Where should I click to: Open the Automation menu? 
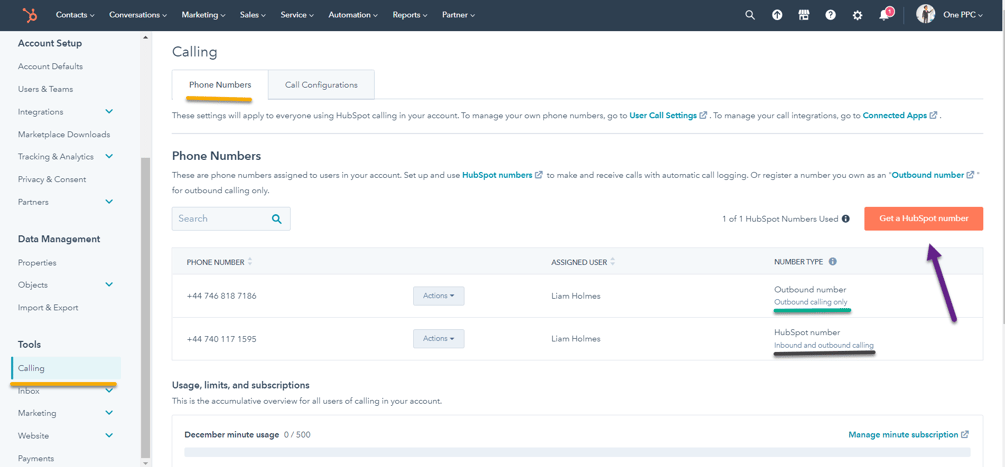click(353, 15)
